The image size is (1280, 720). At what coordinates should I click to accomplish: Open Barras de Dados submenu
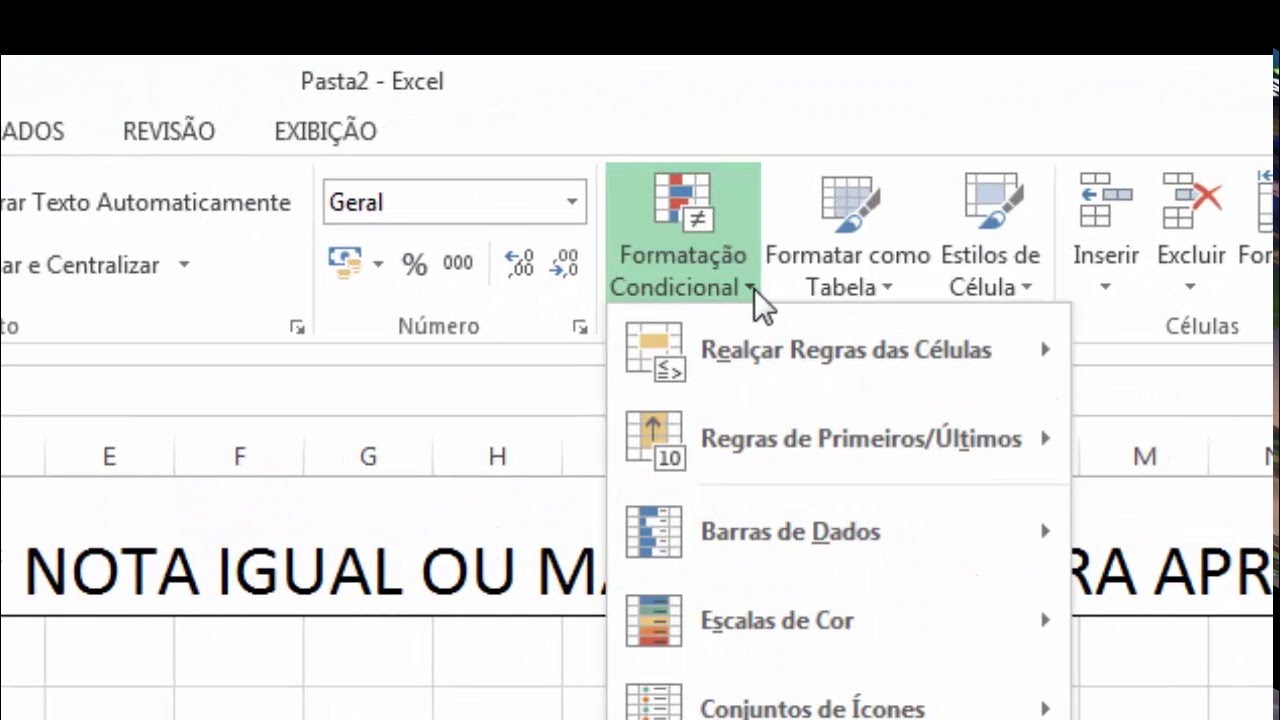(838, 532)
